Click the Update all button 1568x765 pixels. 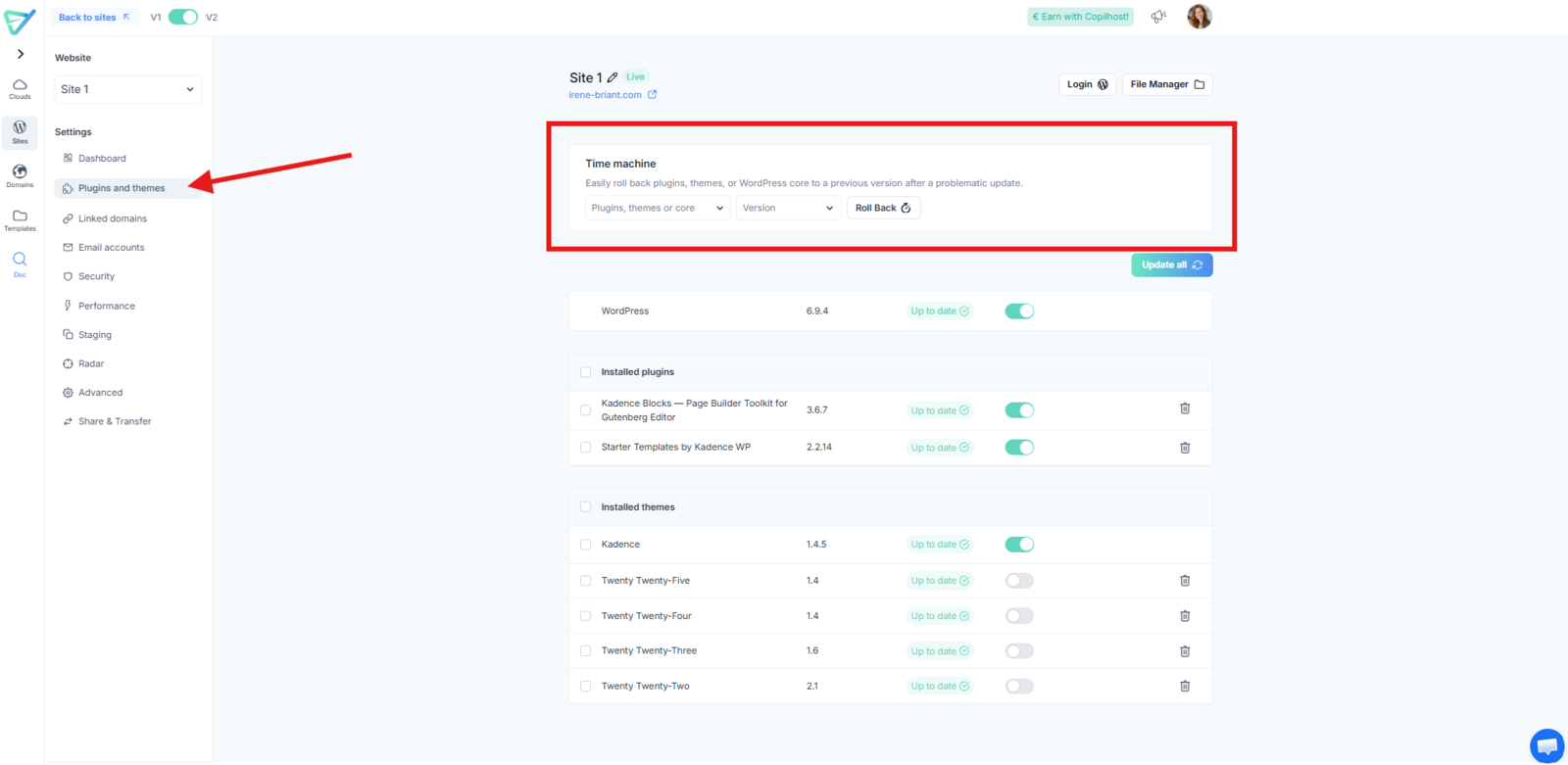(x=1172, y=265)
